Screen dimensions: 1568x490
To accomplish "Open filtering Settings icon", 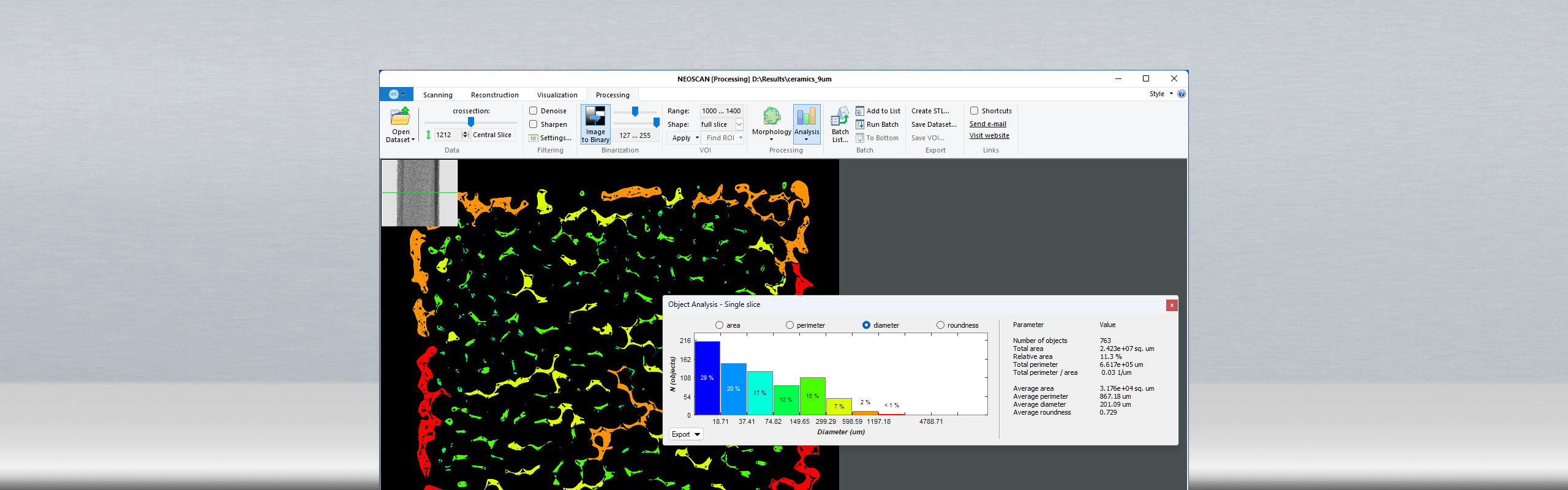I will [533, 138].
